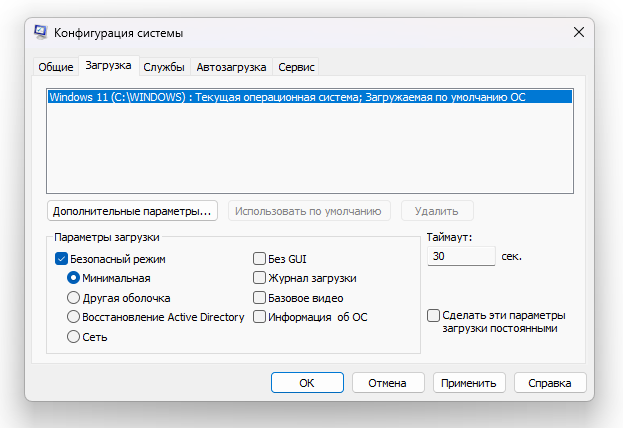Go to the Автозагрузка tab
The image size is (623, 428).
232,67
